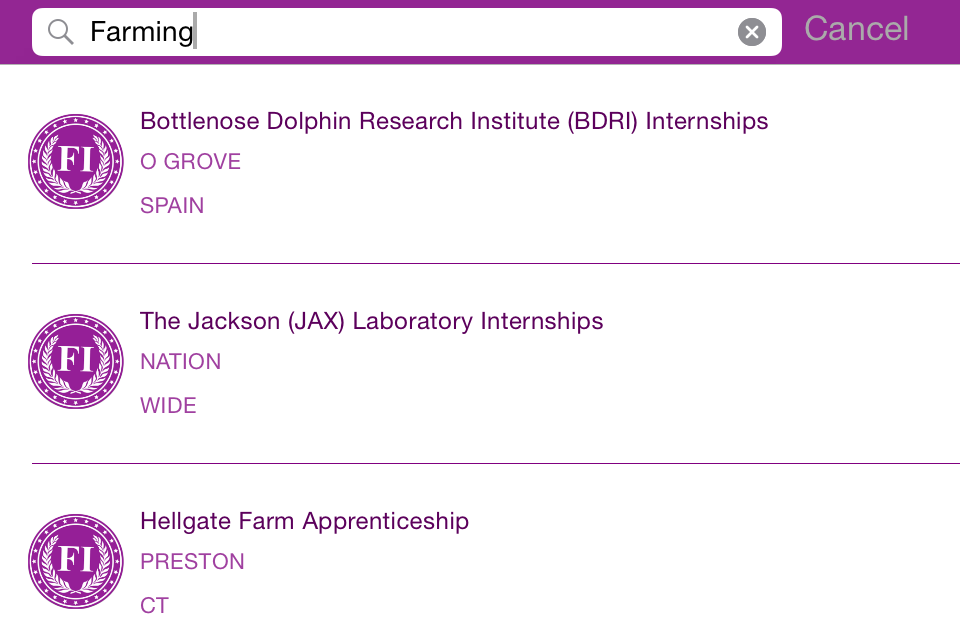This screenshot has height=640, width=960.
Task: Open Hellgate Farm Apprenticeship listing
Action: click(x=304, y=521)
